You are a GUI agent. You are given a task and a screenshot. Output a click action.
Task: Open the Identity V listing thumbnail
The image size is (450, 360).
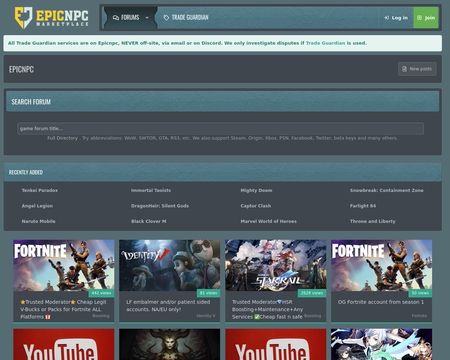tap(170, 265)
